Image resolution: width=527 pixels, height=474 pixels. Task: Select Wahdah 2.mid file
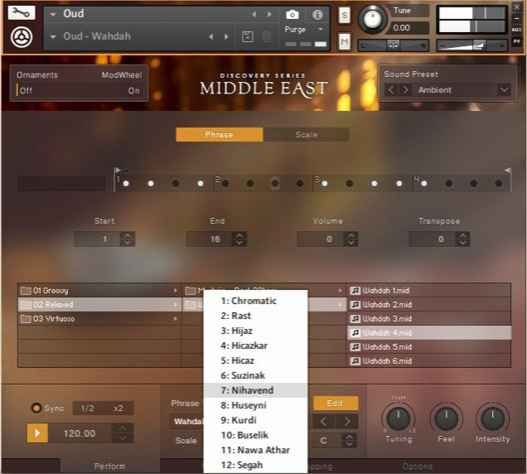tap(429, 305)
